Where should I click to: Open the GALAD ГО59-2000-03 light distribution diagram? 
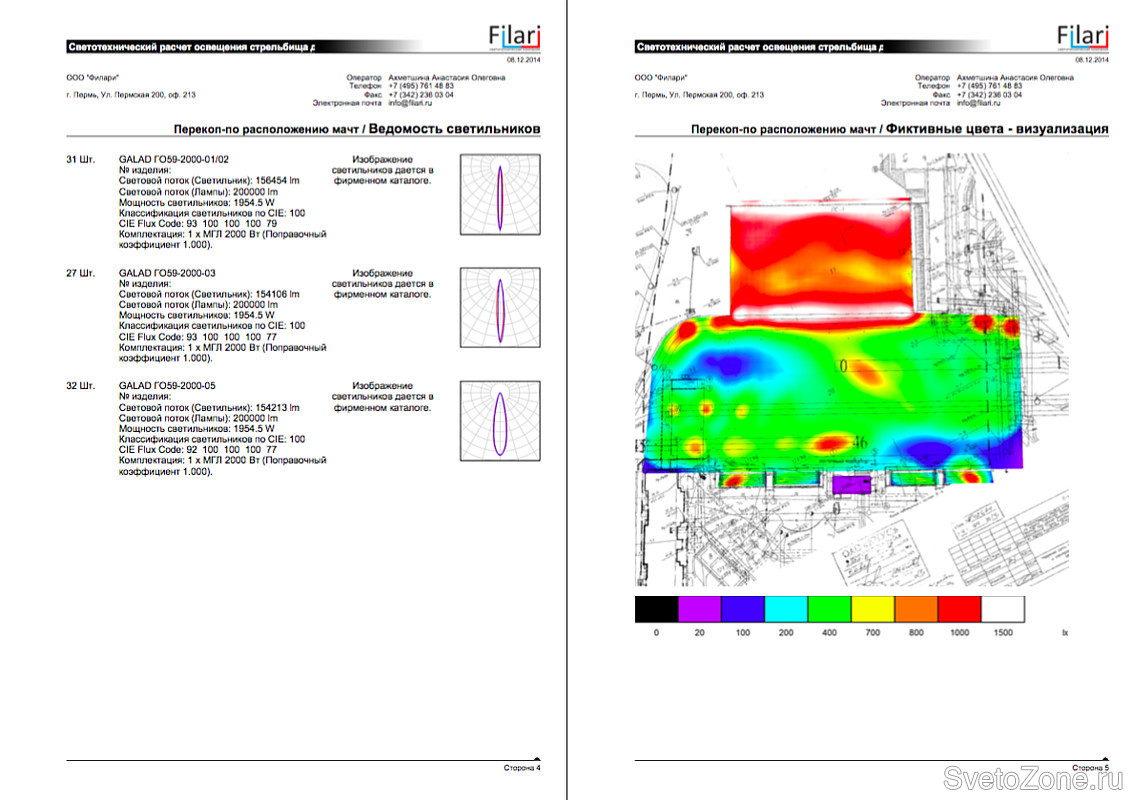point(500,308)
